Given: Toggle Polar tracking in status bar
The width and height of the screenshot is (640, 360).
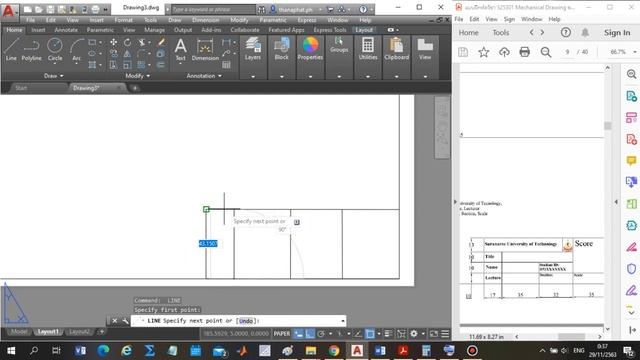Looking at the screenshot, I should tap(321, 334).
